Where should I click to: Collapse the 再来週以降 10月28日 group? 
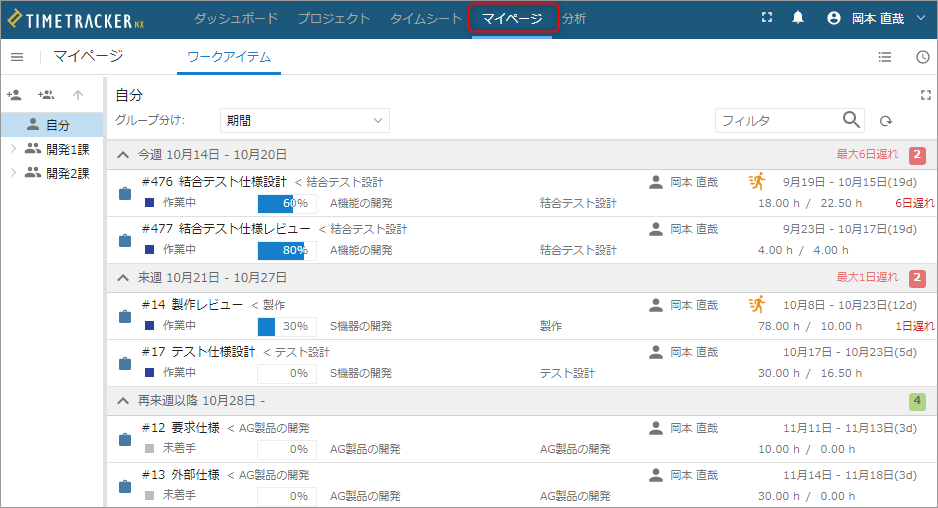[x=123, y=401]
